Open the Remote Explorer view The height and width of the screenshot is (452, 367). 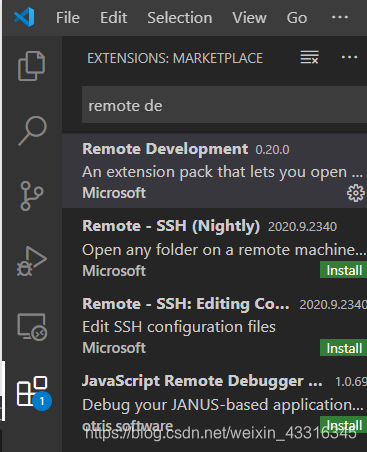[x=32, y=326]
